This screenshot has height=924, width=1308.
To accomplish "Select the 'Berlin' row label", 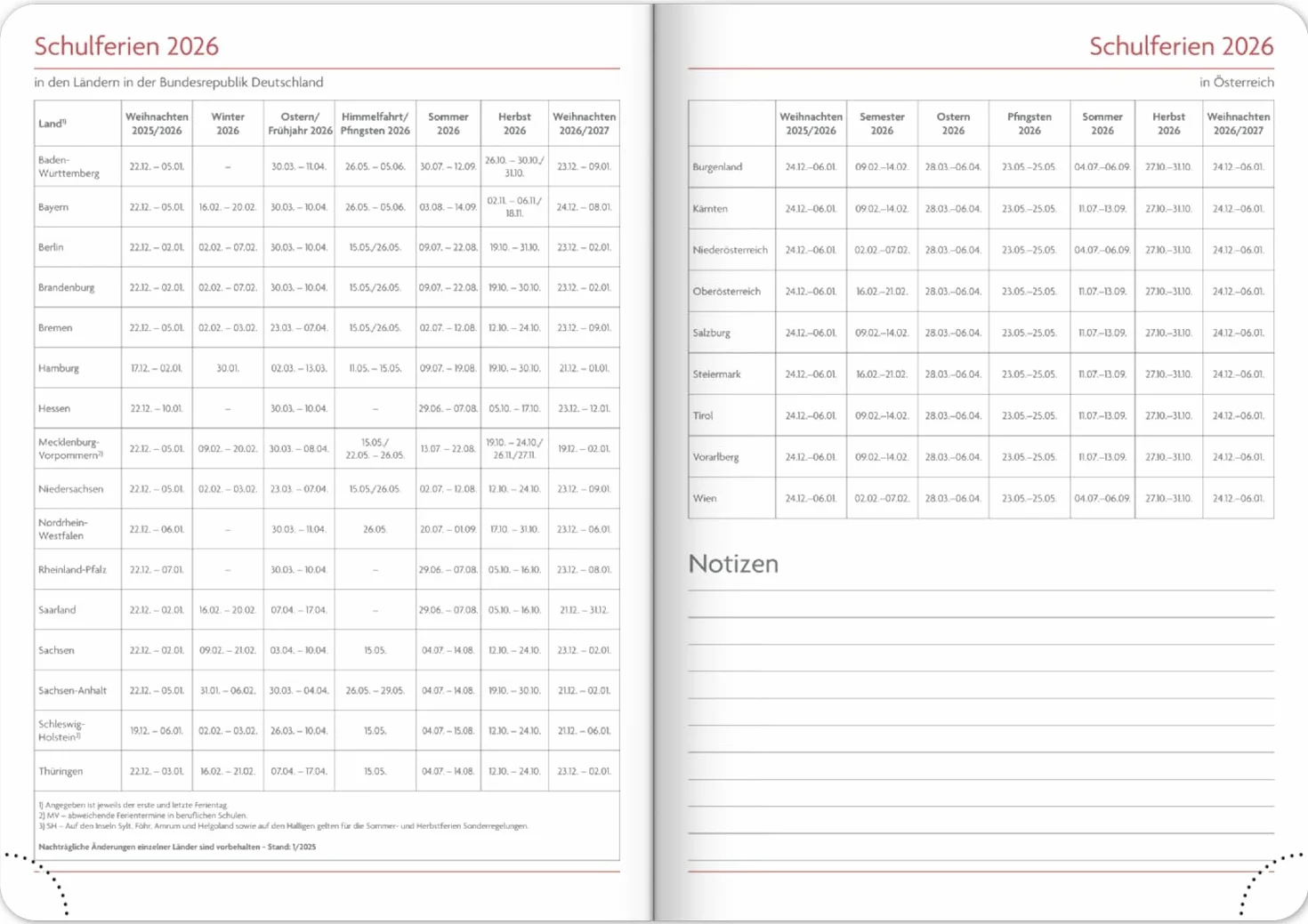I will point(51,247).
